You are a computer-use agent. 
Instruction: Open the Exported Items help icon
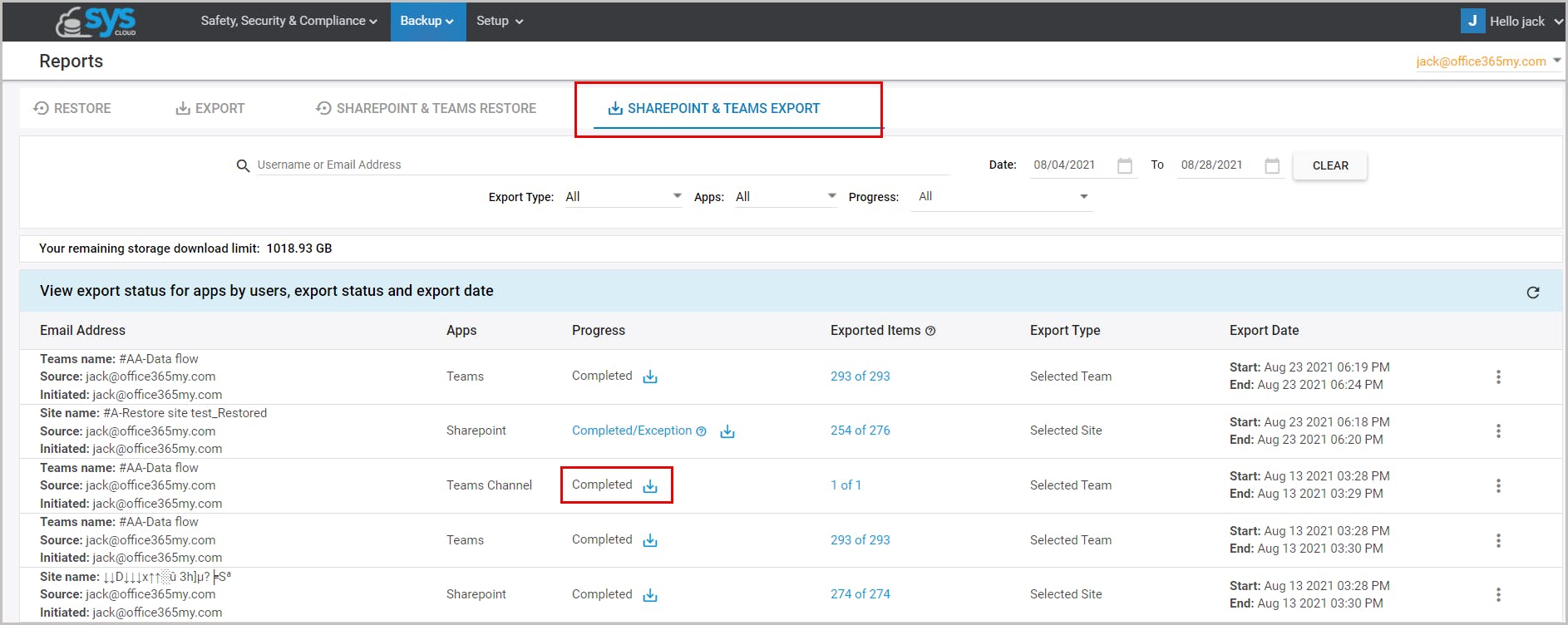[x=930, y=331]
